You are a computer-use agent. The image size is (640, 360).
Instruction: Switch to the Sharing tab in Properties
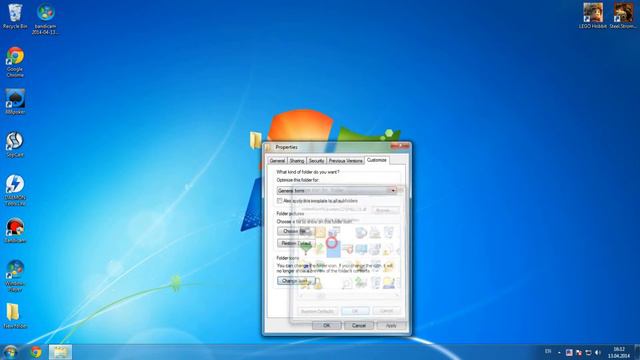[297, 160]
